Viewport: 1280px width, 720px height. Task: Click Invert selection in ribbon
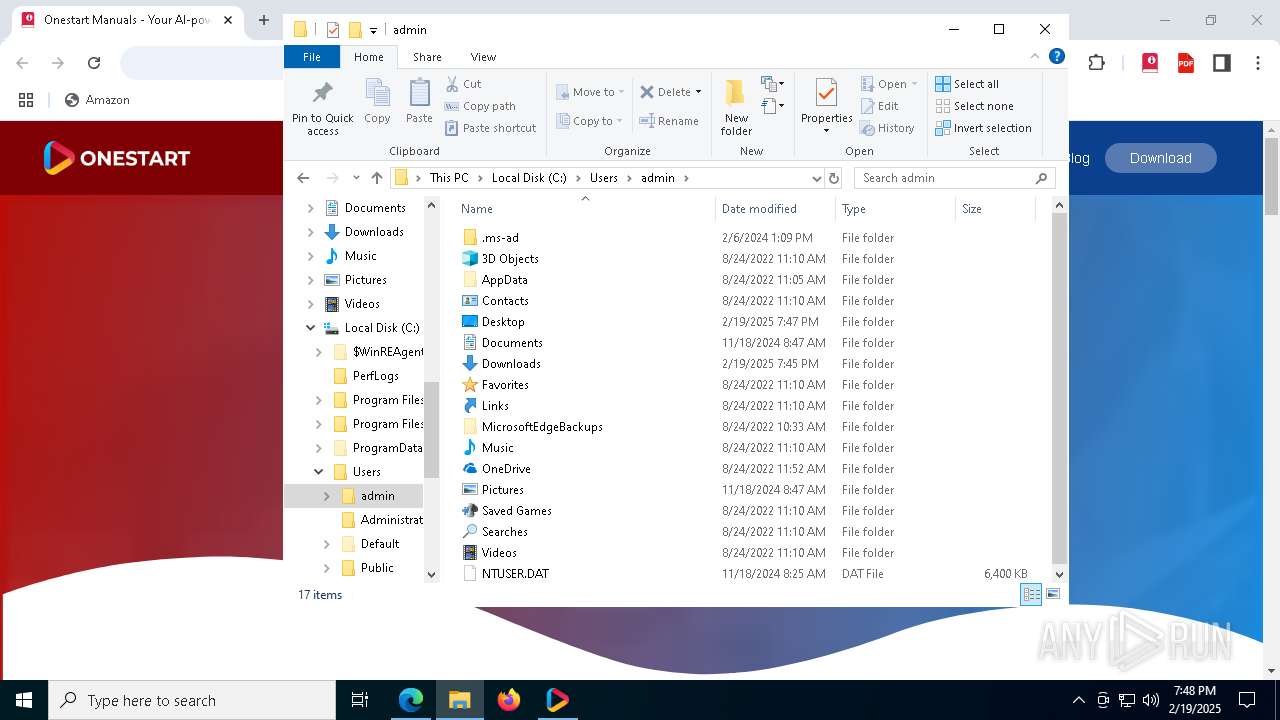click(x=983, y=128)
